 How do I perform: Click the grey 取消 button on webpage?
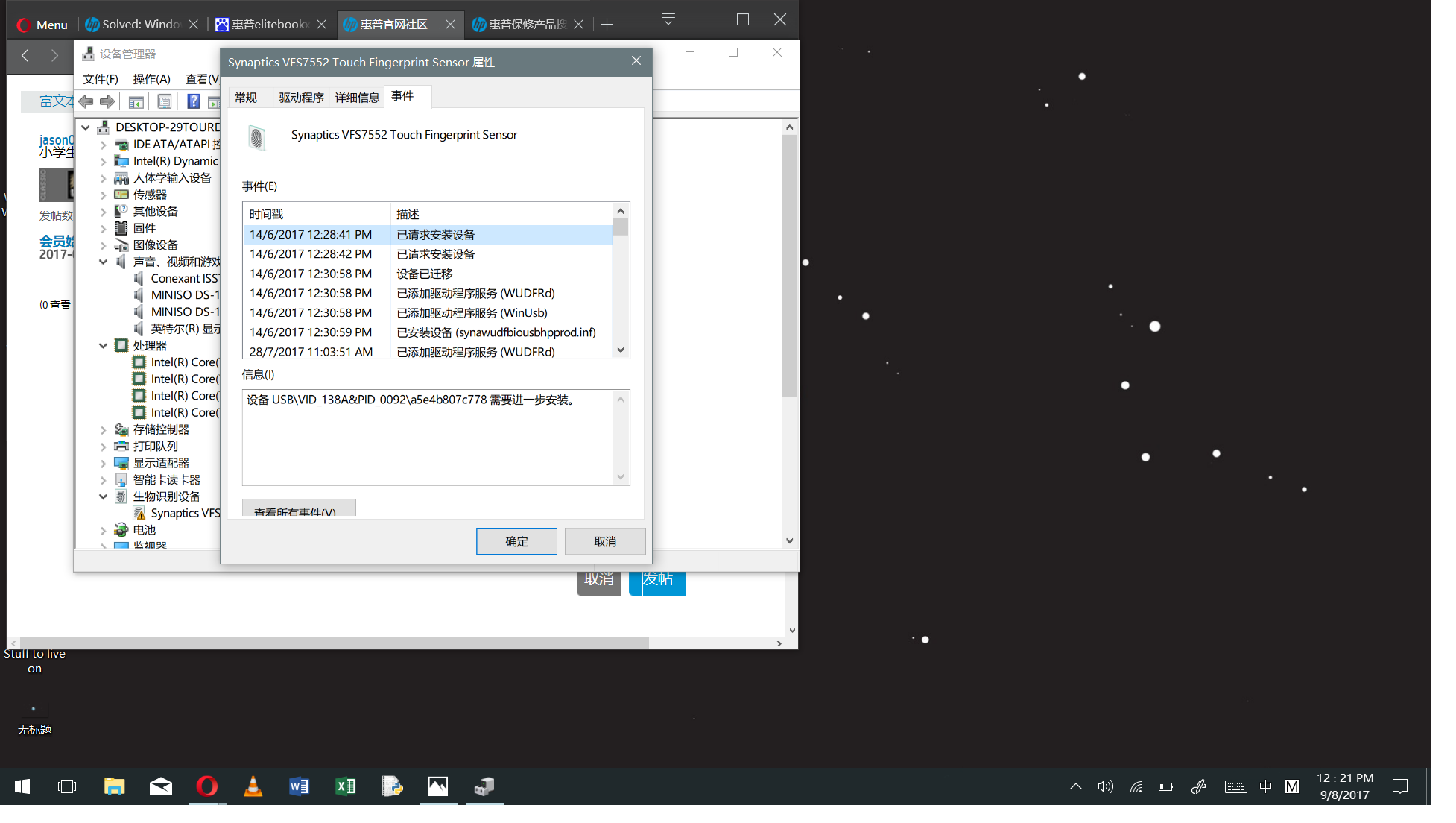(599, 582)
